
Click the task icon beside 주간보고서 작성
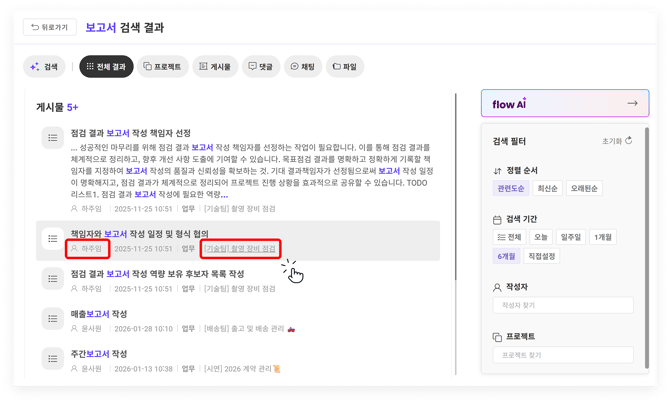click(52, 359)
